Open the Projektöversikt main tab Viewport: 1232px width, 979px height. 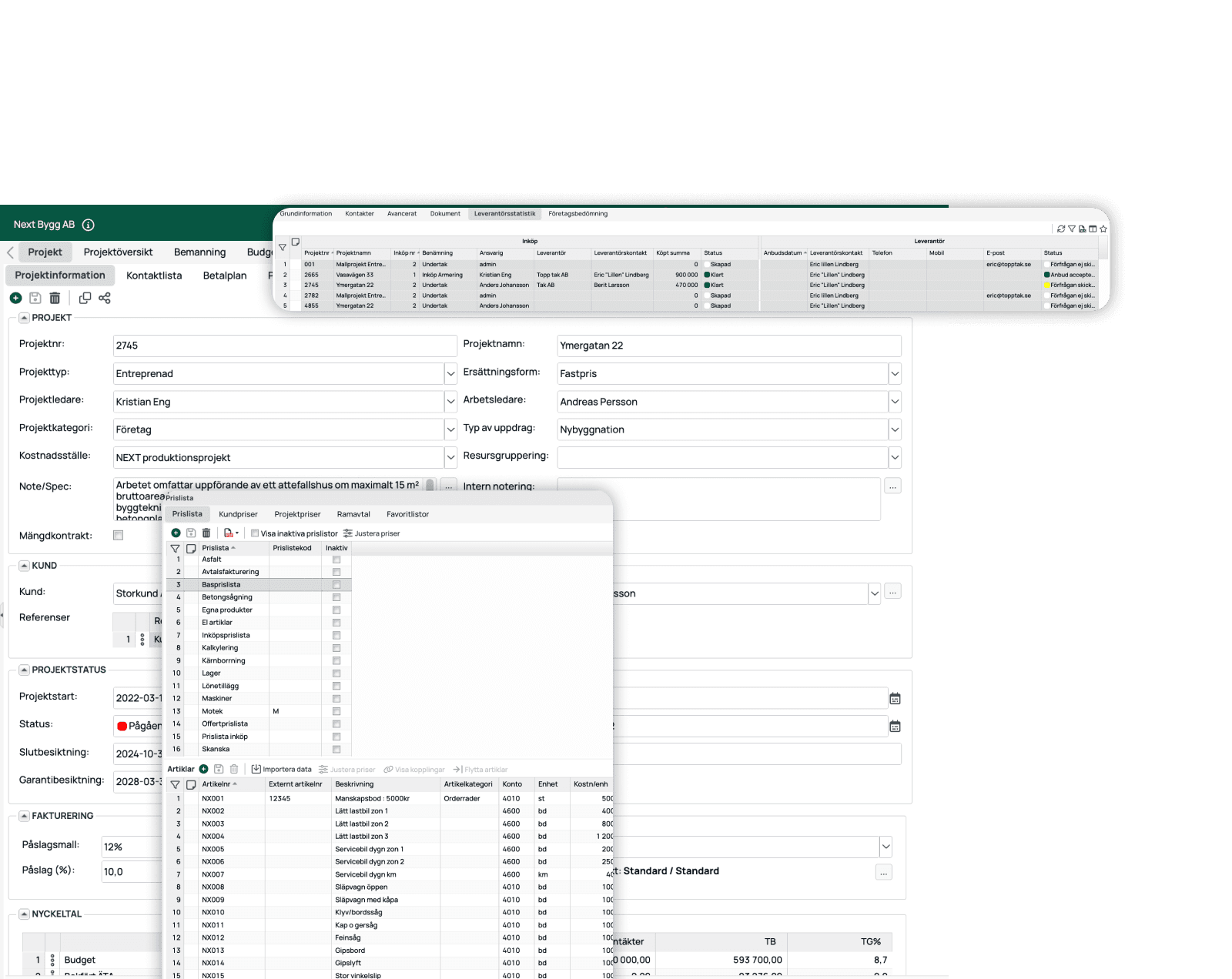(118, 252)
